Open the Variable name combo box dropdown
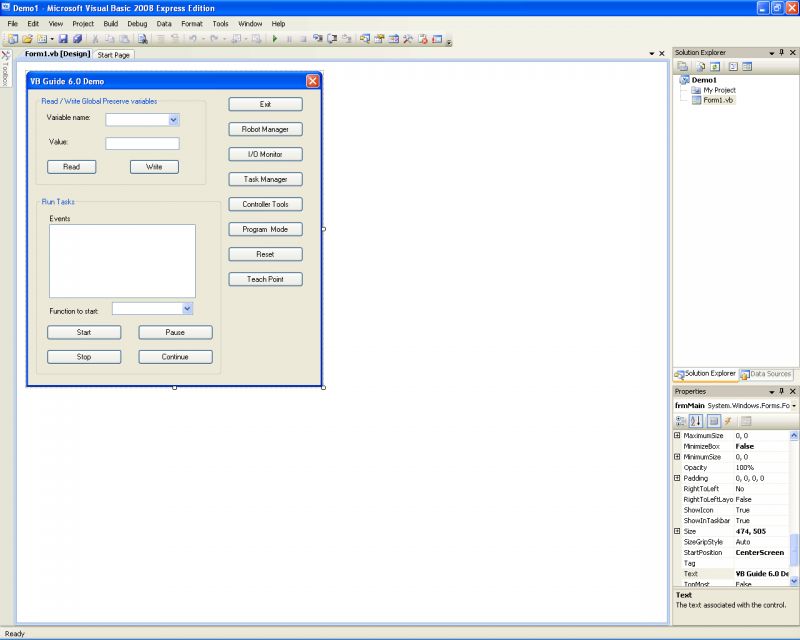800x640 pixels. [173, 120]
